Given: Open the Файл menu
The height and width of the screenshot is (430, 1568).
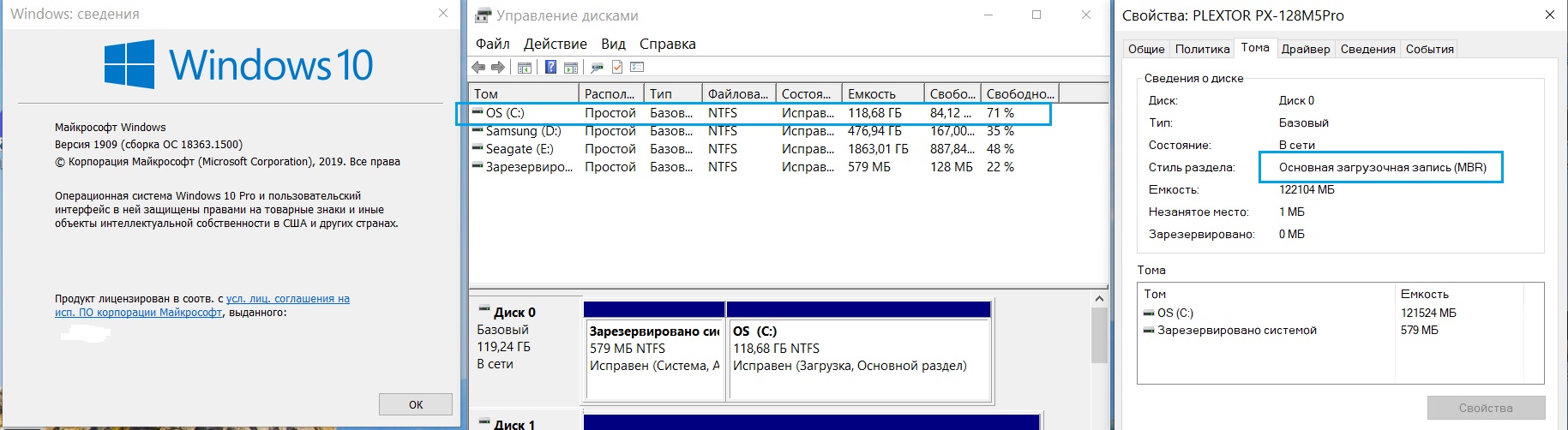Looking at the screenshot, I should (493, 44).
